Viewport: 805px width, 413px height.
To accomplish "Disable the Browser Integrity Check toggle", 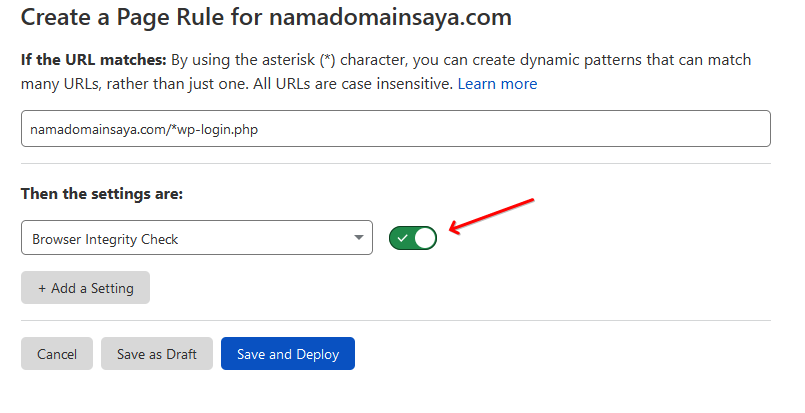I will pos(413,238).
